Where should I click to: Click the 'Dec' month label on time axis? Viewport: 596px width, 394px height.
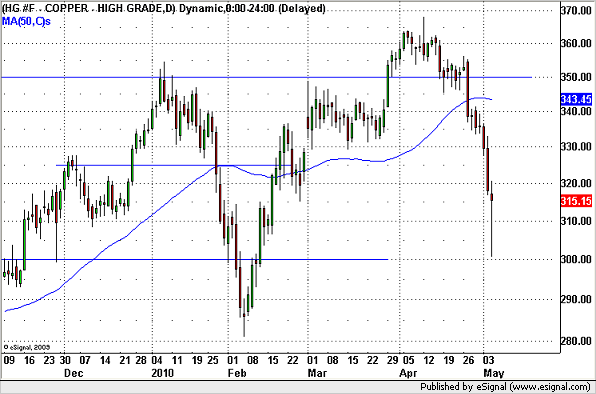click(73, 373)
